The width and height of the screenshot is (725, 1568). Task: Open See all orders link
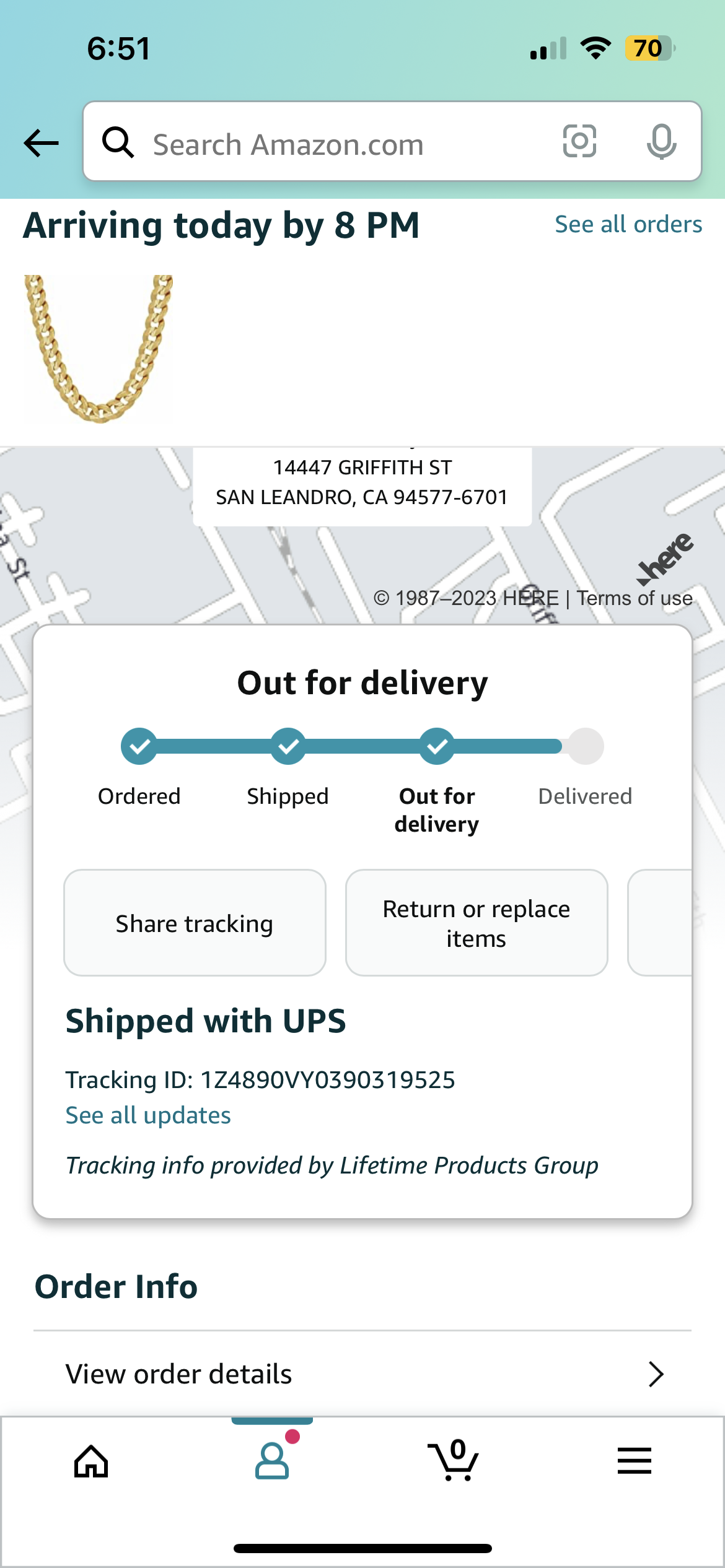628,224
